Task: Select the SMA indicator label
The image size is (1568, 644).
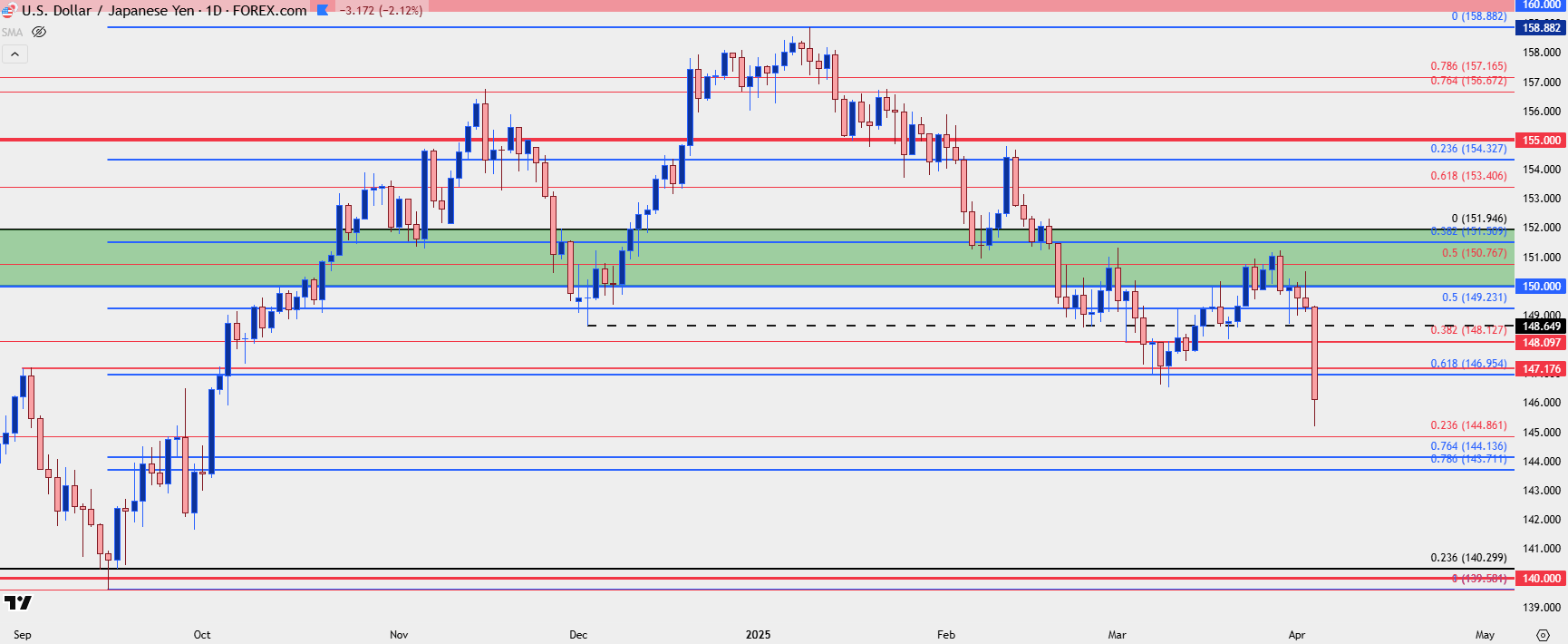Action: (12, 32)
